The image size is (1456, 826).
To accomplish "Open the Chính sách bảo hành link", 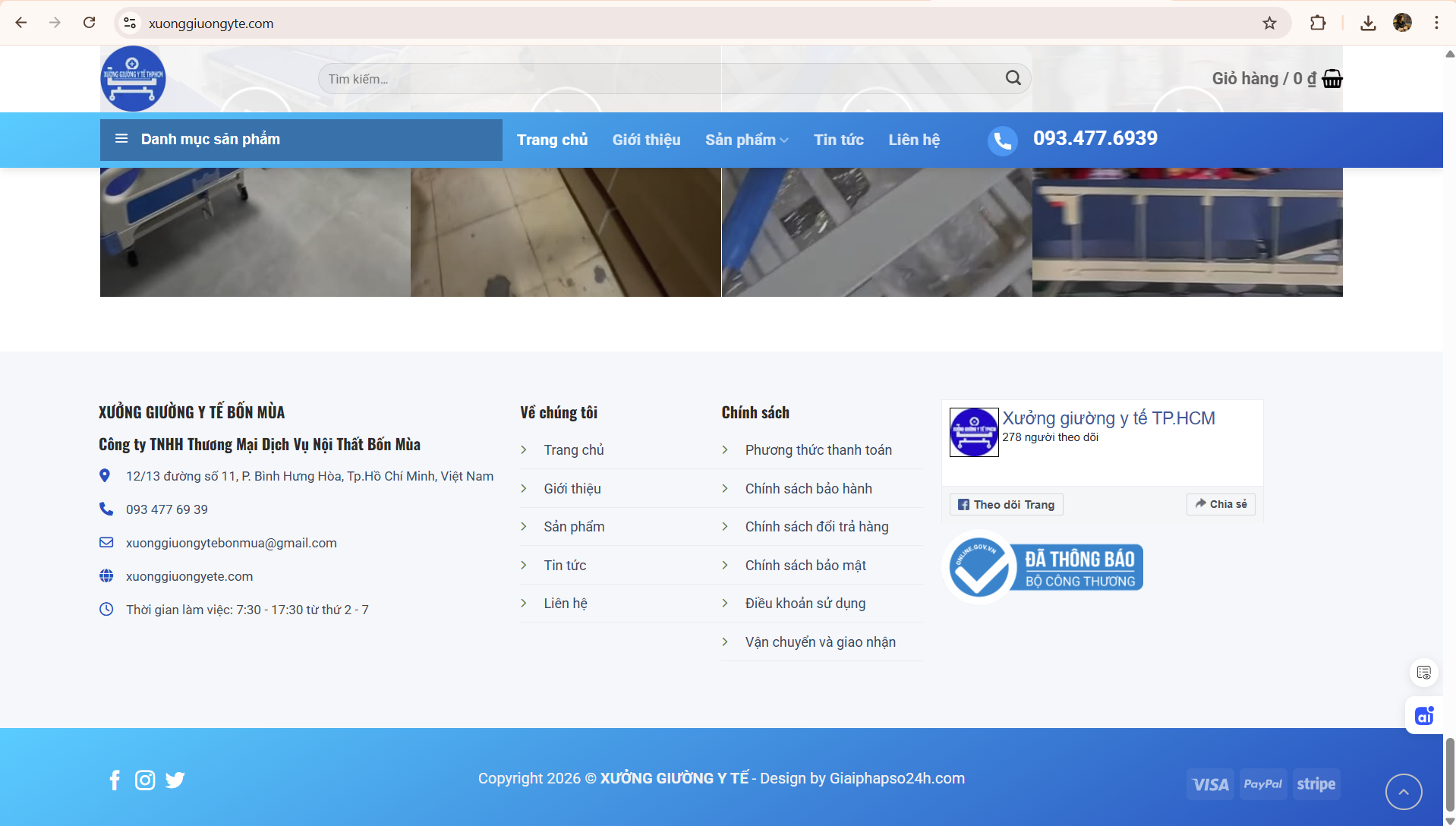I will pos(808,489).
